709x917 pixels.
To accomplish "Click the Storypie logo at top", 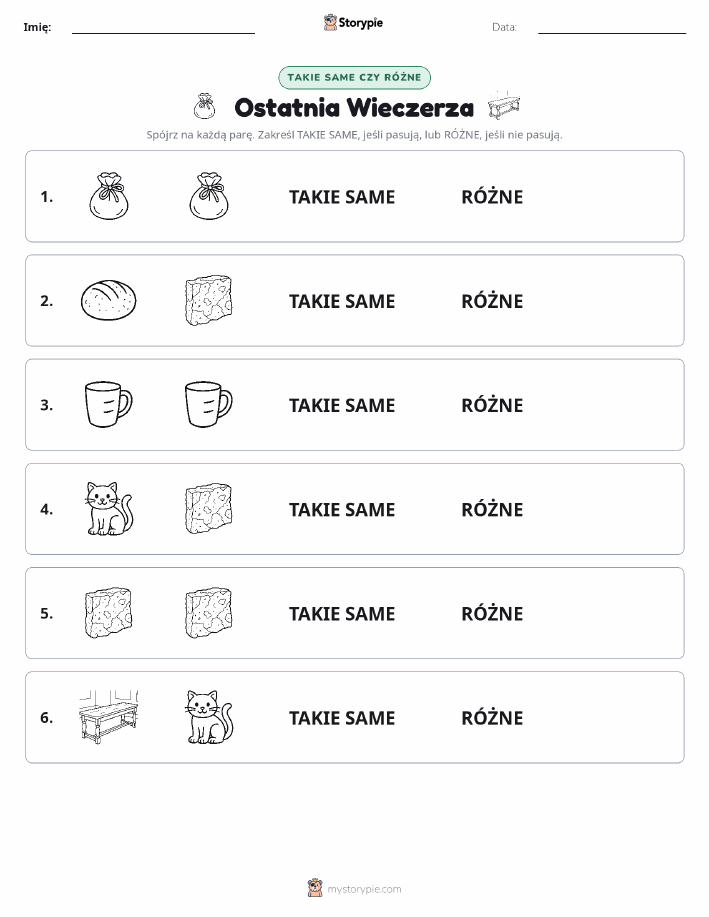I will tap(353, 23).
